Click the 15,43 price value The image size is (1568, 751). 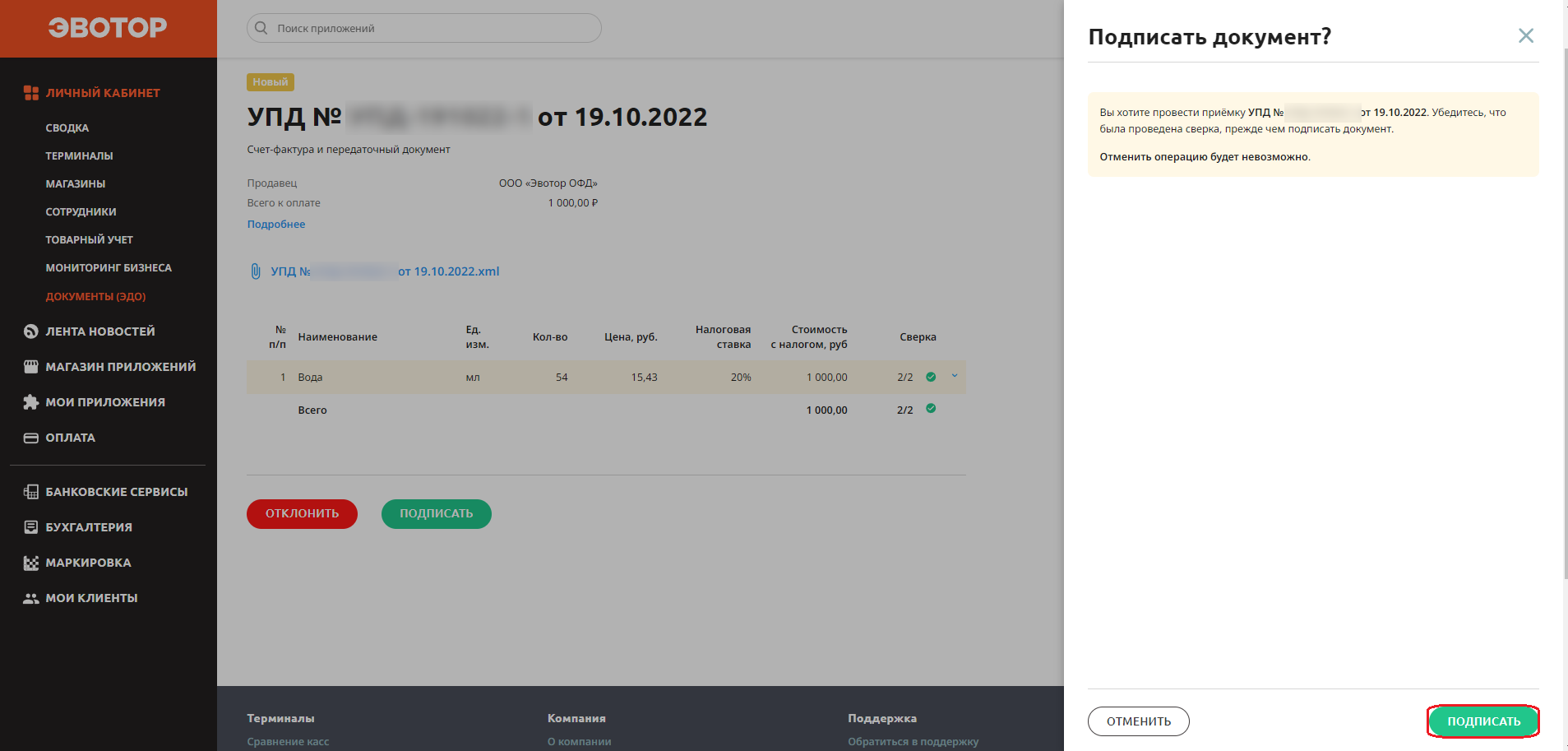644,378
